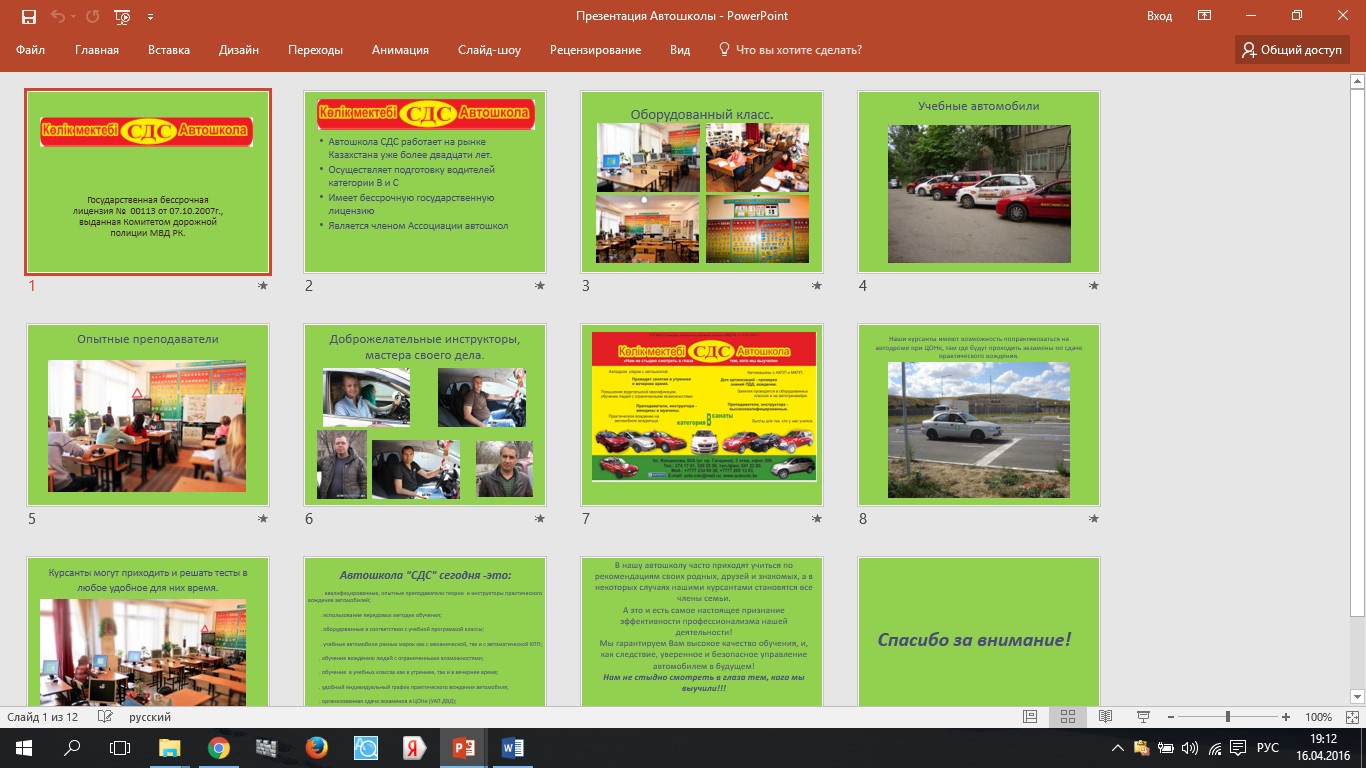Screen dimensions: 1366x768
Task: Click the Save icon in quick access toolbar
Action: [x=28, y=17]
